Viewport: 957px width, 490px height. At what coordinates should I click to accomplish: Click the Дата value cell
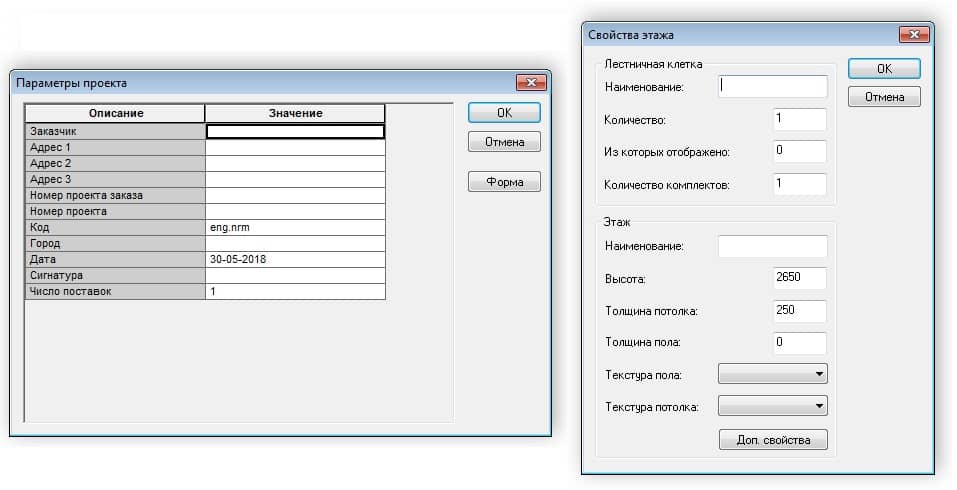click(x=295, y=259)
